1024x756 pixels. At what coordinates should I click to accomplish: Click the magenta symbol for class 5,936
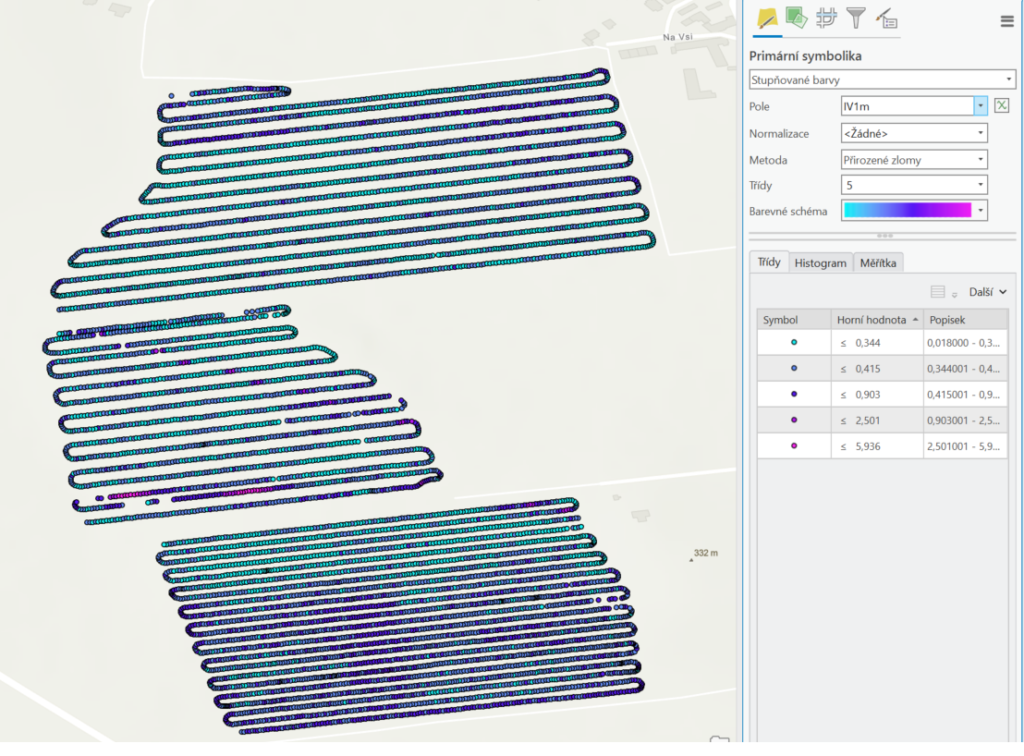(x=794, y=445)
